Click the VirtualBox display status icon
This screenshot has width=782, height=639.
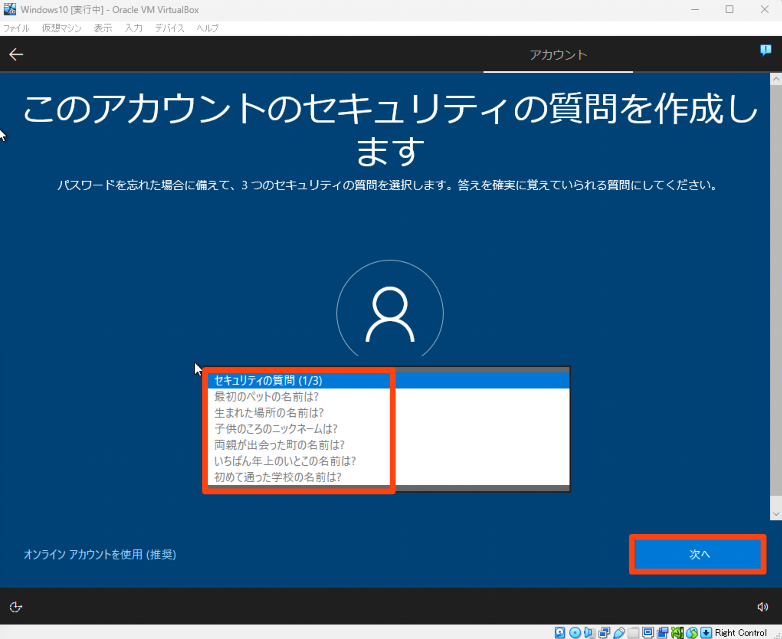point(648,633)
